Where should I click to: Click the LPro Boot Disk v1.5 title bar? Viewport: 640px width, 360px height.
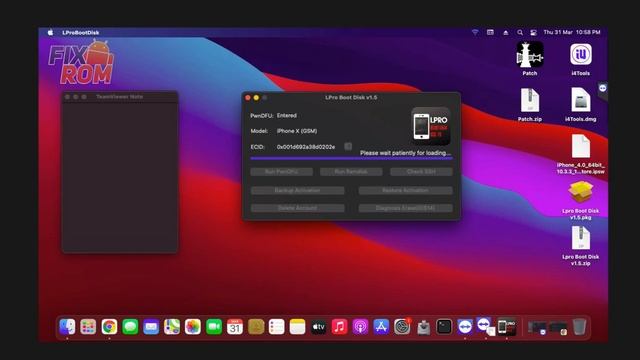(x=351, y=98)
